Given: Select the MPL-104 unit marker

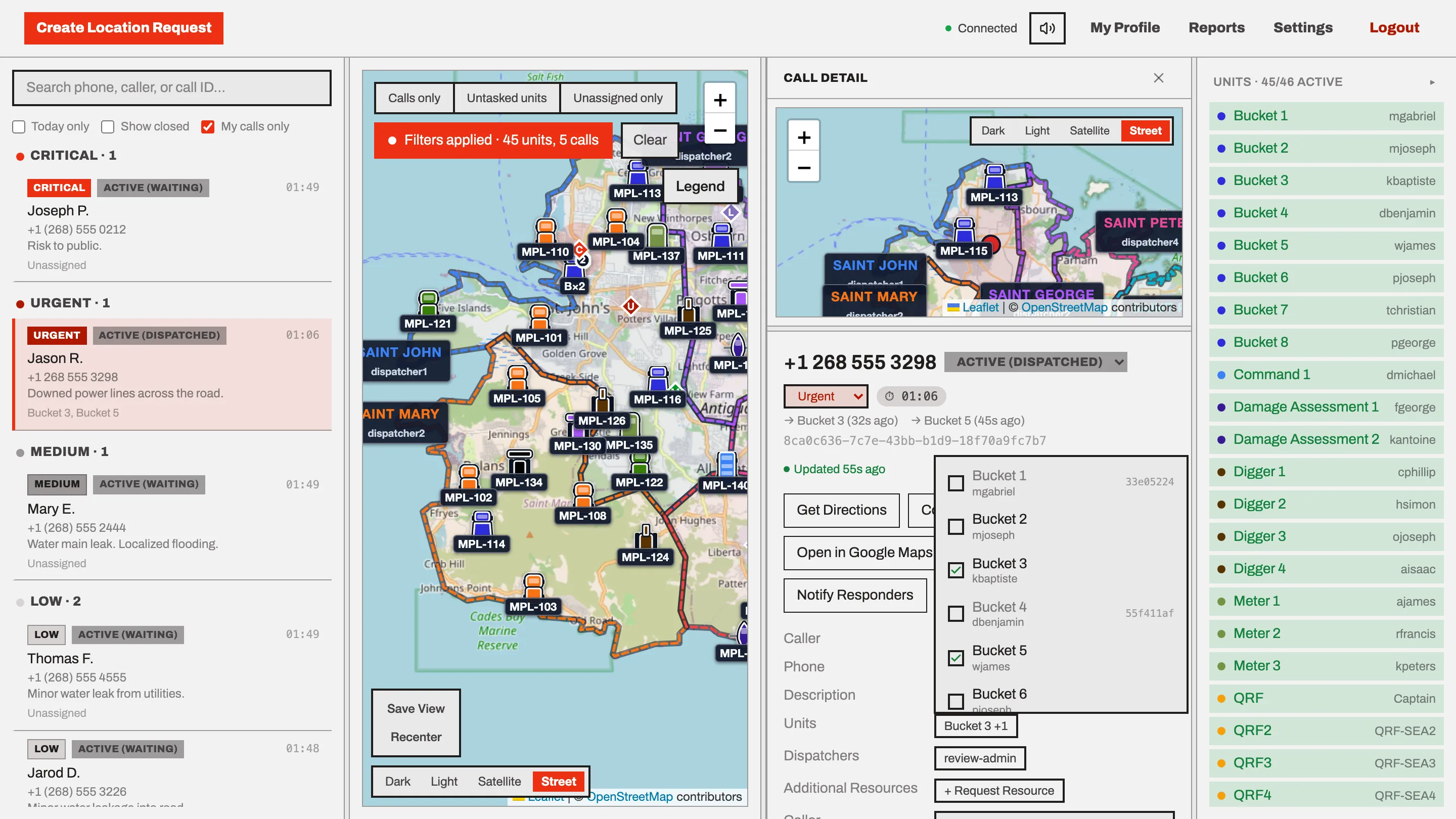Looking at the screenshot, I should (616, 230).
